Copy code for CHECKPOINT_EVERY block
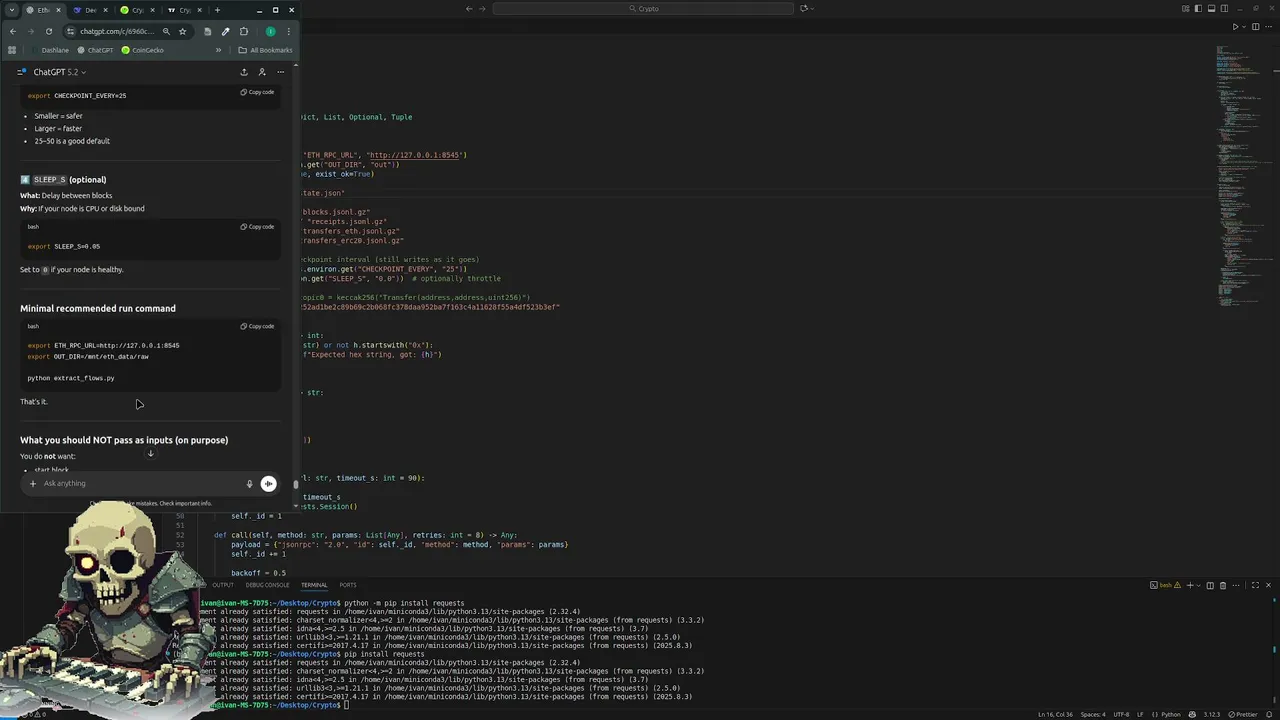Viewport: 1280px width, 720px height. click(257, 92)
